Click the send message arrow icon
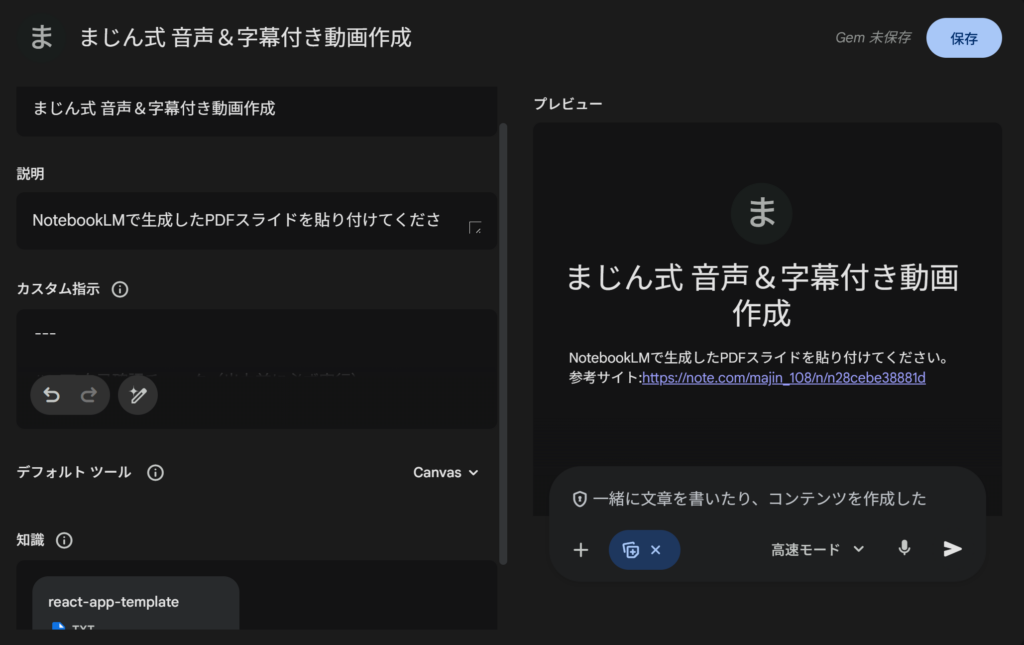This screenshot has height=645, width=1024. tap(951, 549)
